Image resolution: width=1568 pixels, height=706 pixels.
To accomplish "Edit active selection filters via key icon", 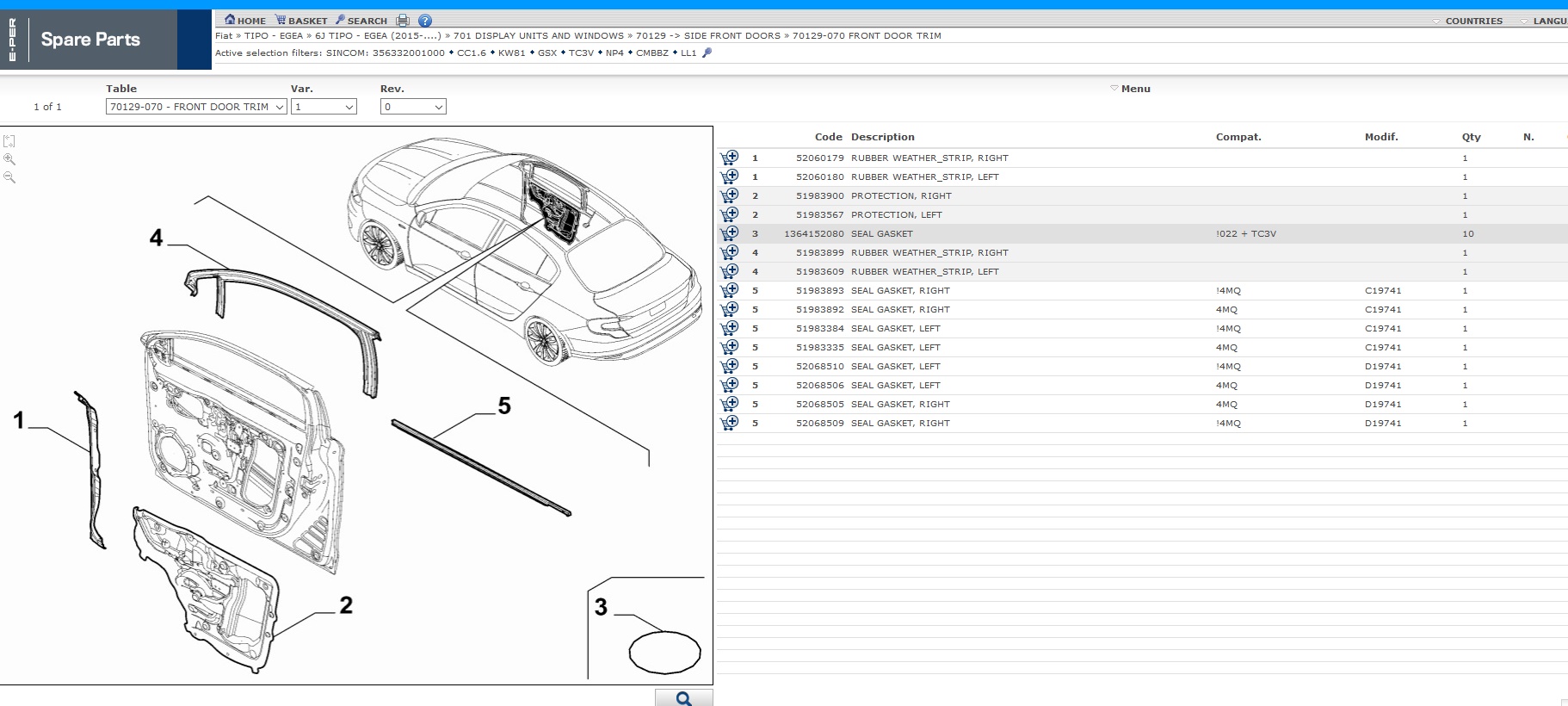I will tap(707, 53).
